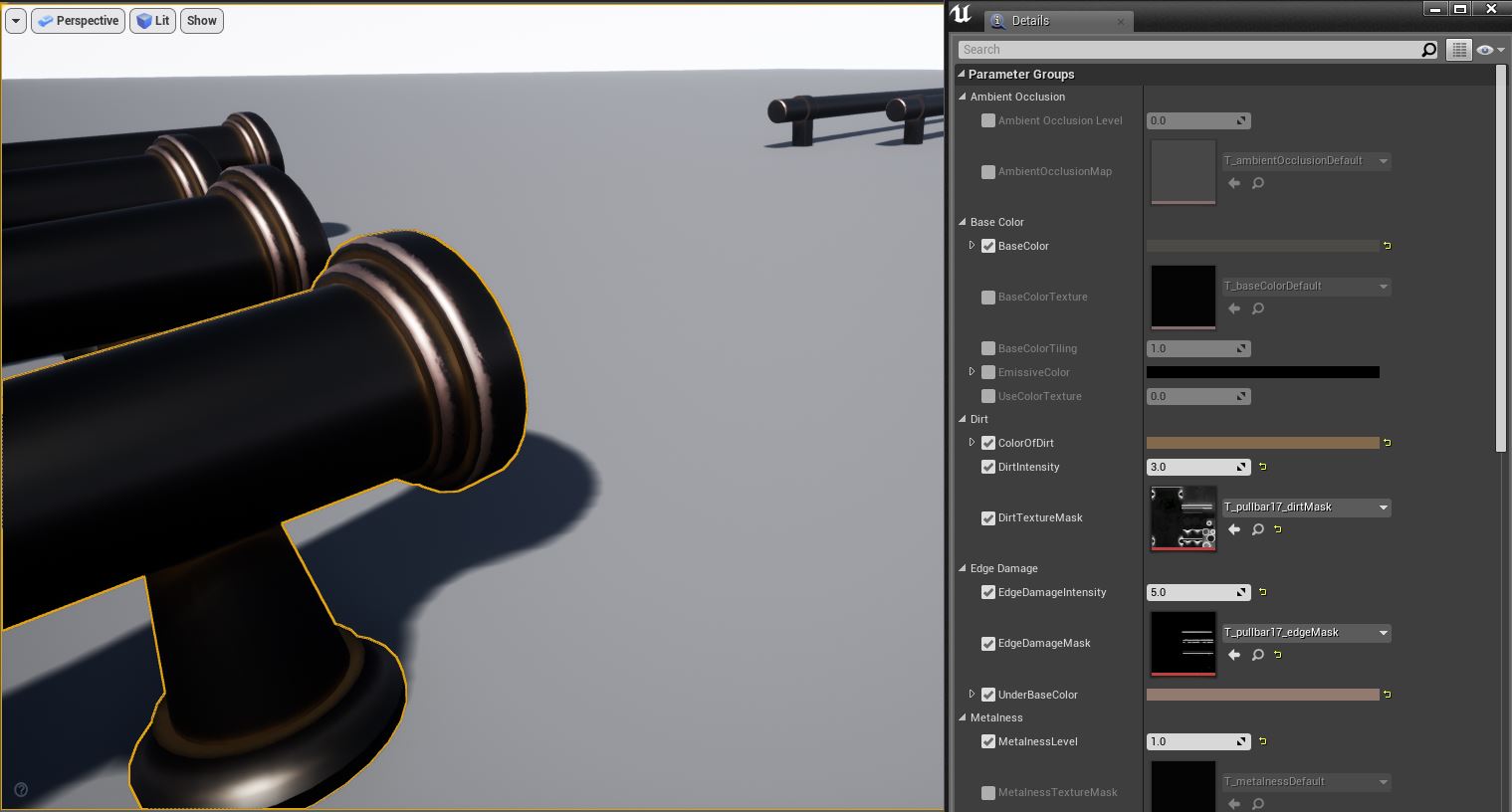Uncheck the MetalnessLevel parameter

(x=988, y=741)
